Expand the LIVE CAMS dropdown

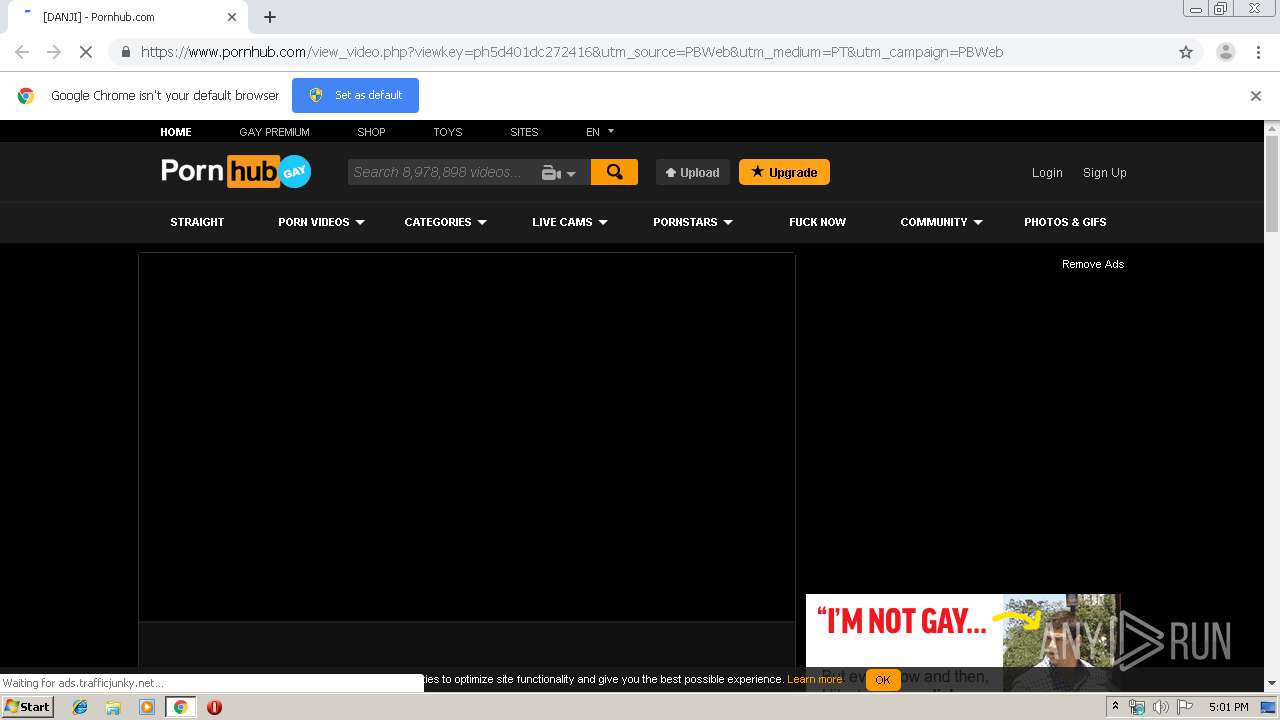tap(570, 222)
